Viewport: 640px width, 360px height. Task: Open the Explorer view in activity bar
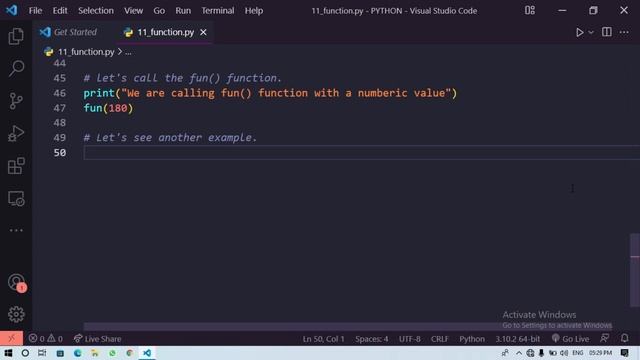16,36
